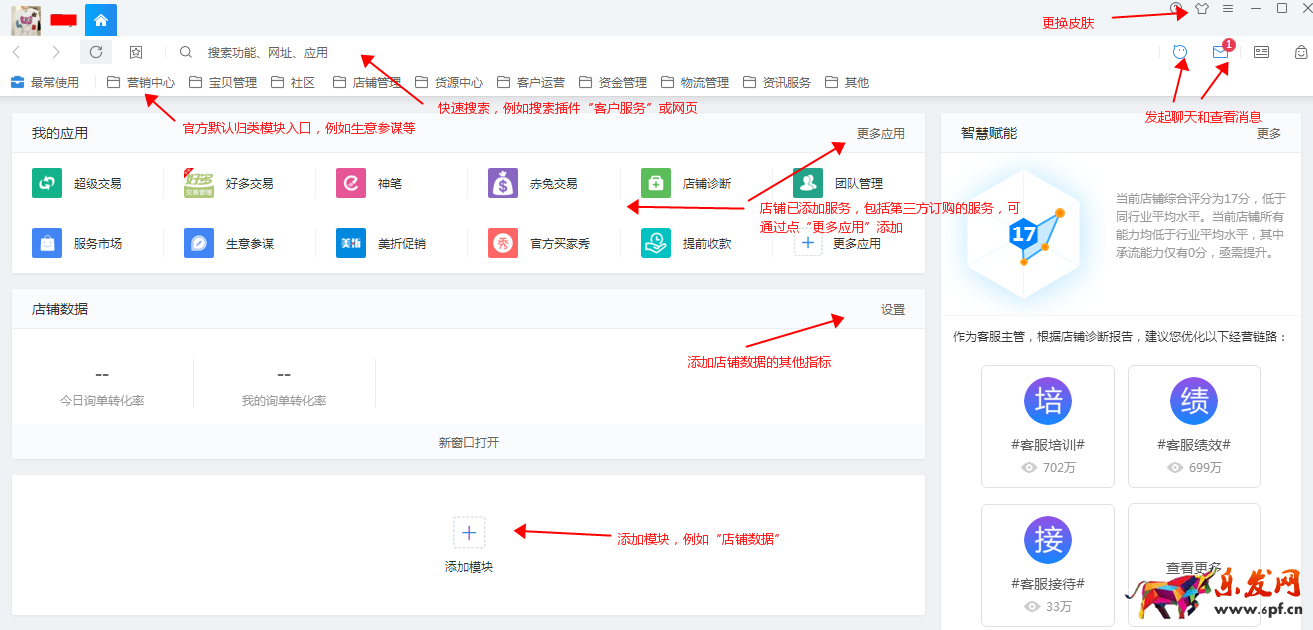Click the 设置 link in 店铺数据
This screenshot has width=1313, height=630.
892,310
